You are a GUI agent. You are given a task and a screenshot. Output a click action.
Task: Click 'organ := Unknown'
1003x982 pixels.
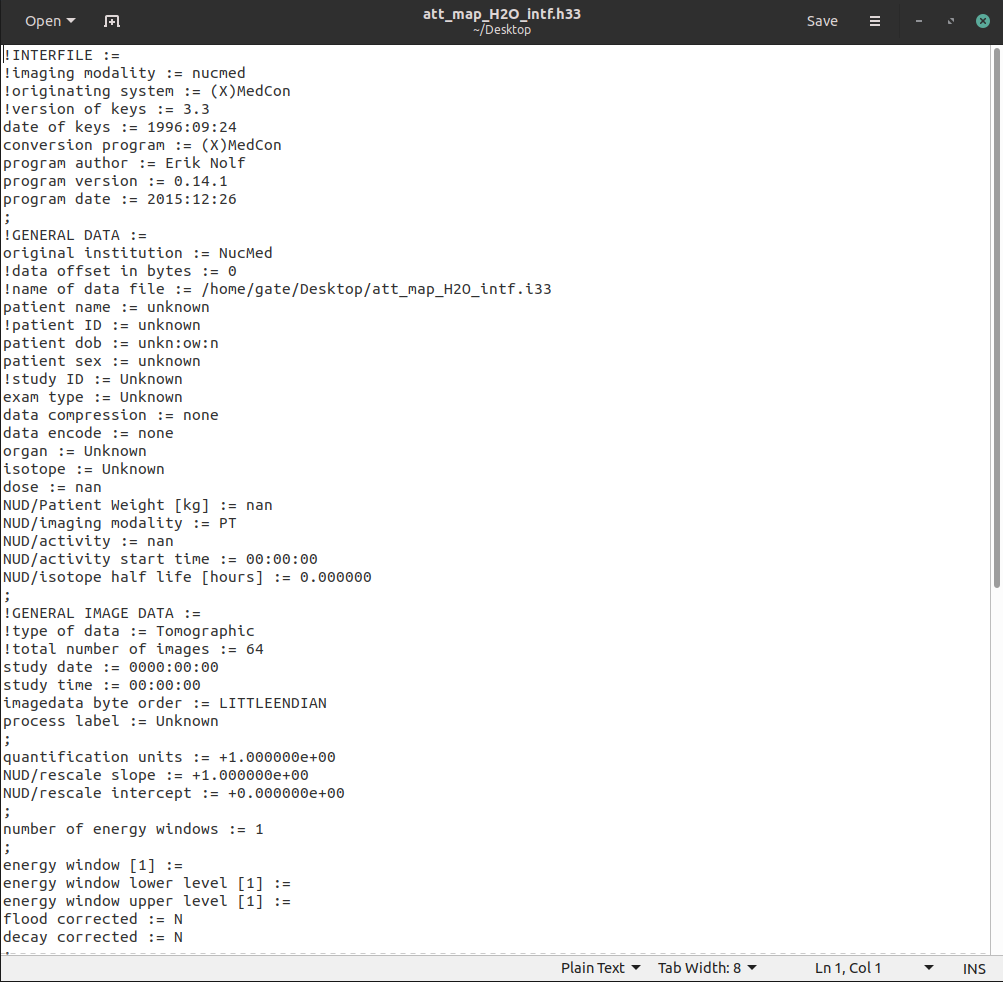[x=75, y=451]
